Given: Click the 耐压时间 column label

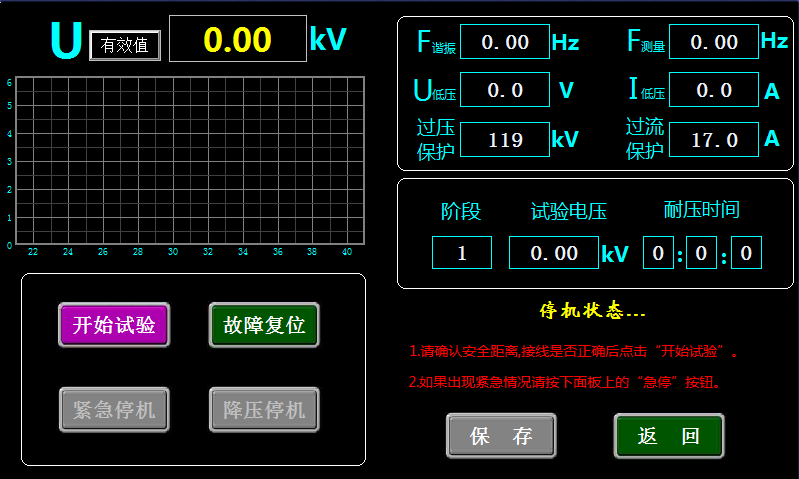Looking at the screenshot, I should [702, 209].
